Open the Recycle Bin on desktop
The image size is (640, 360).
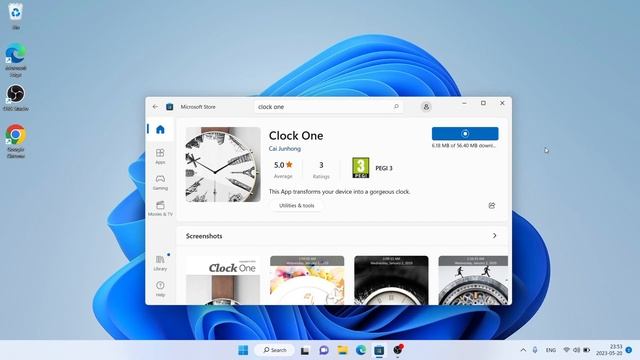tap(16, 16)
